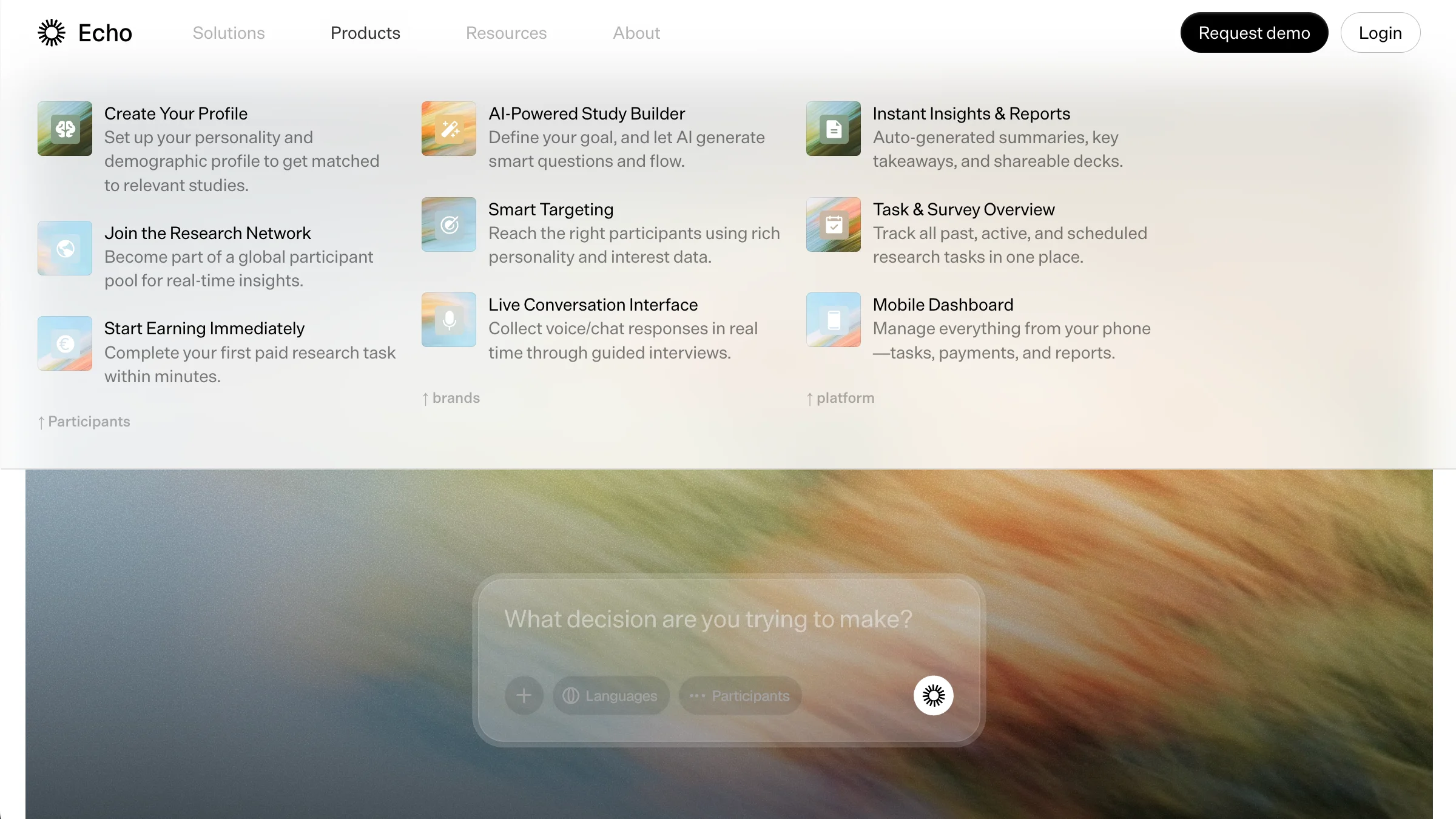Click the euro coin icon for Start Earning

(x=65, y=343)
